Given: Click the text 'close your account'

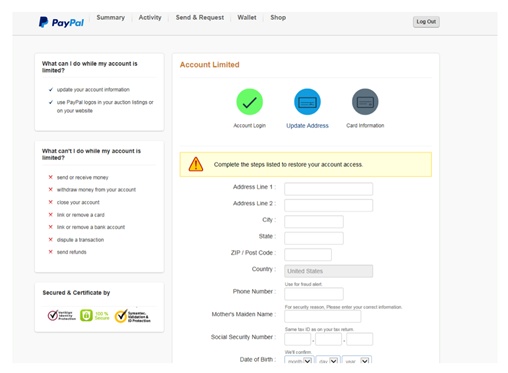Looking at the screenshot, I should pyautogui.click(x=78, y=202).
